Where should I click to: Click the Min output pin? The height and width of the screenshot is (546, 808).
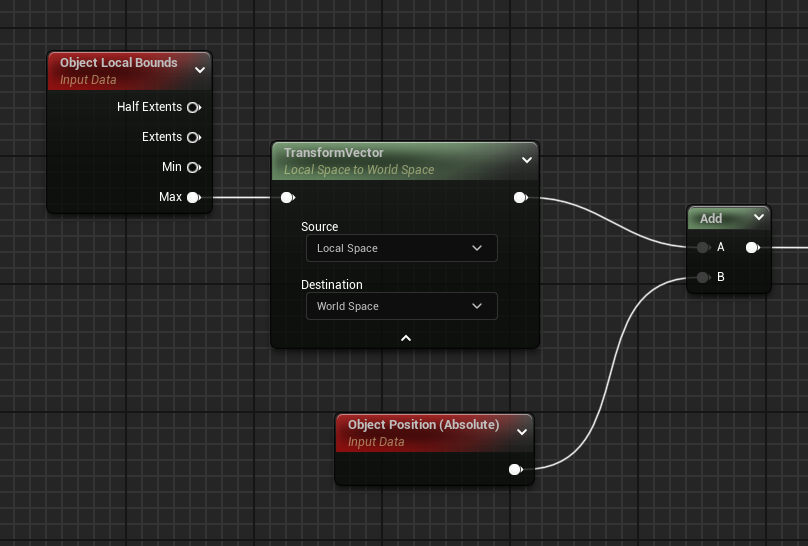click(x=194, y=167)
